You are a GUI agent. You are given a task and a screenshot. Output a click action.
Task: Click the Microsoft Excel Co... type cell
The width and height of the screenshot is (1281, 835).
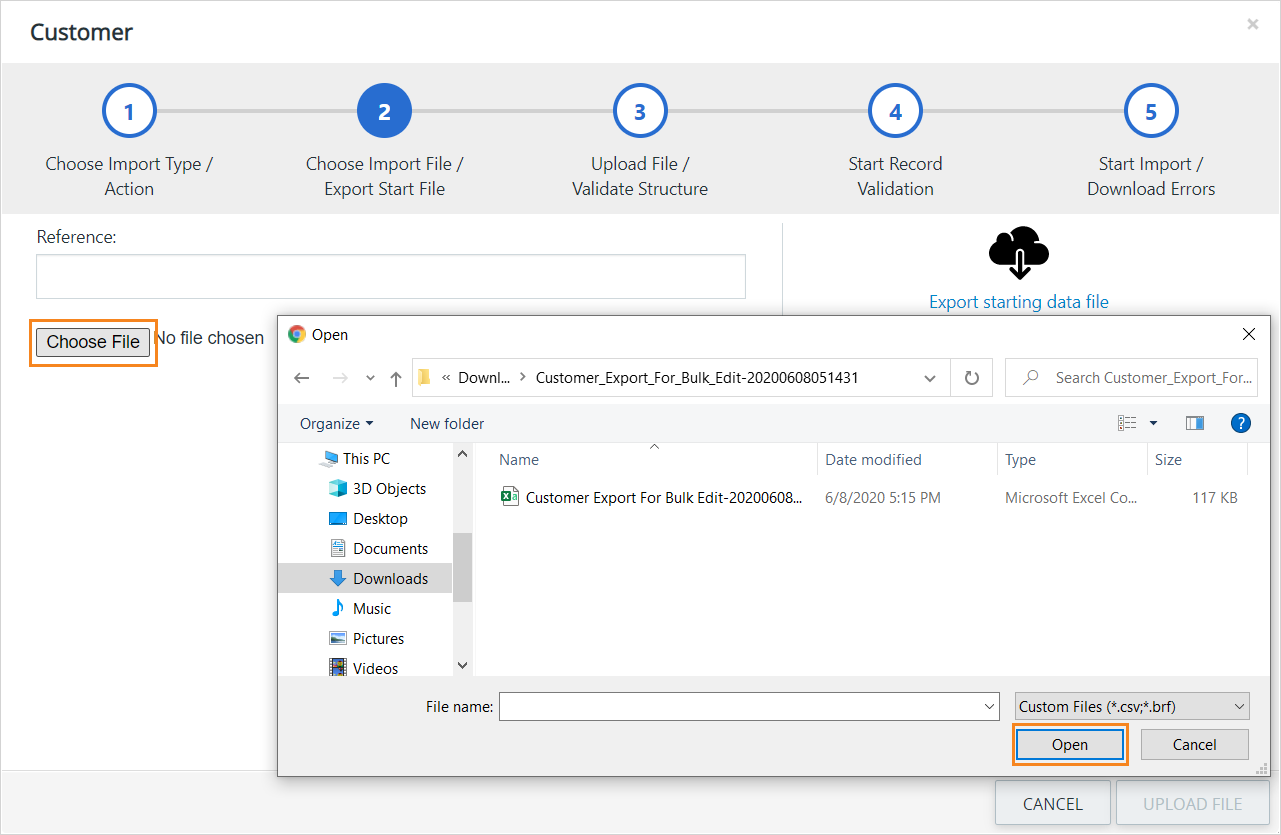click(1071, 497)
